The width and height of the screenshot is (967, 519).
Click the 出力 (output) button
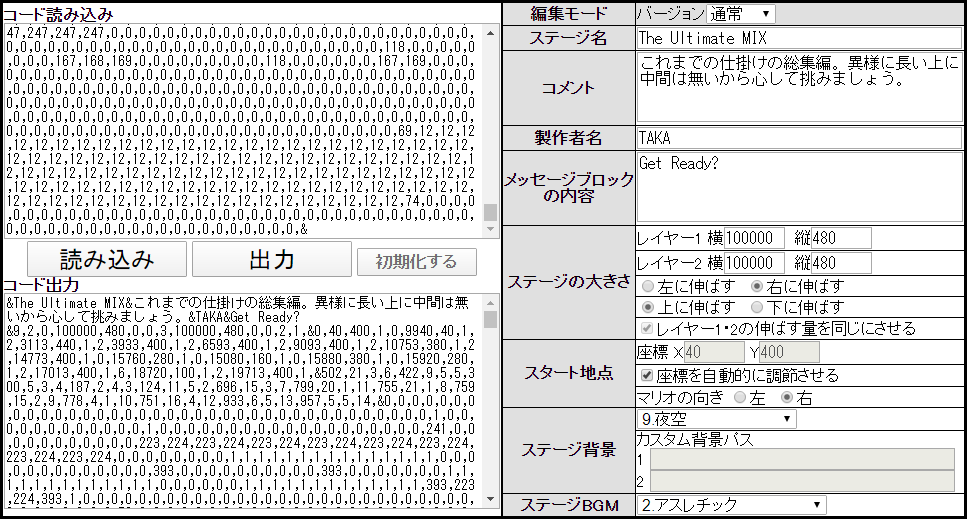272,259
